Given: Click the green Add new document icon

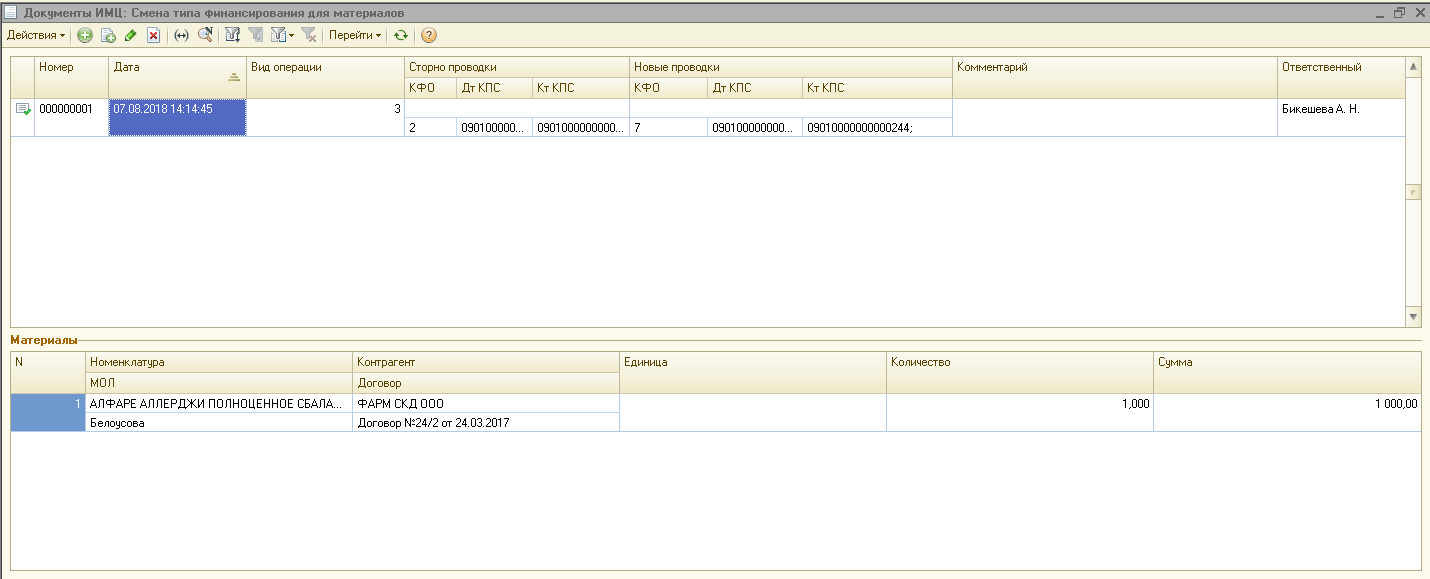Looking at the screenshot, I should pos(85,35).
